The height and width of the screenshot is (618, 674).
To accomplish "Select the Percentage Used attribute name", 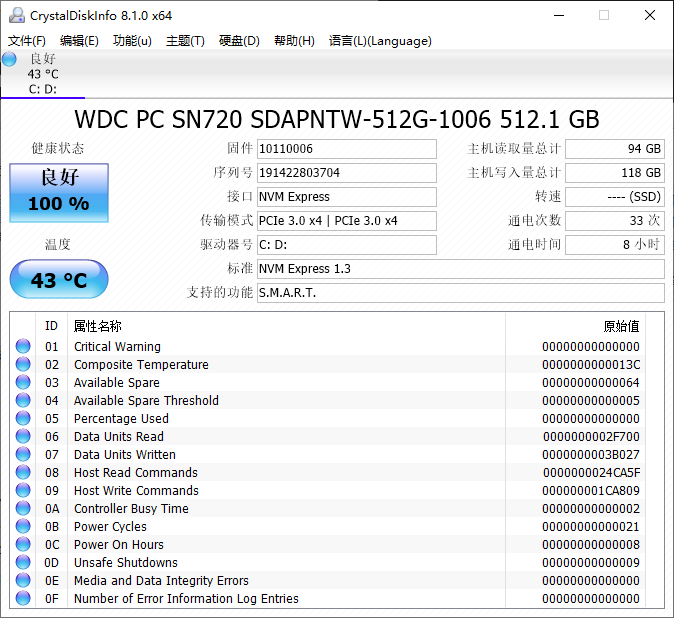I will (121, 419).
